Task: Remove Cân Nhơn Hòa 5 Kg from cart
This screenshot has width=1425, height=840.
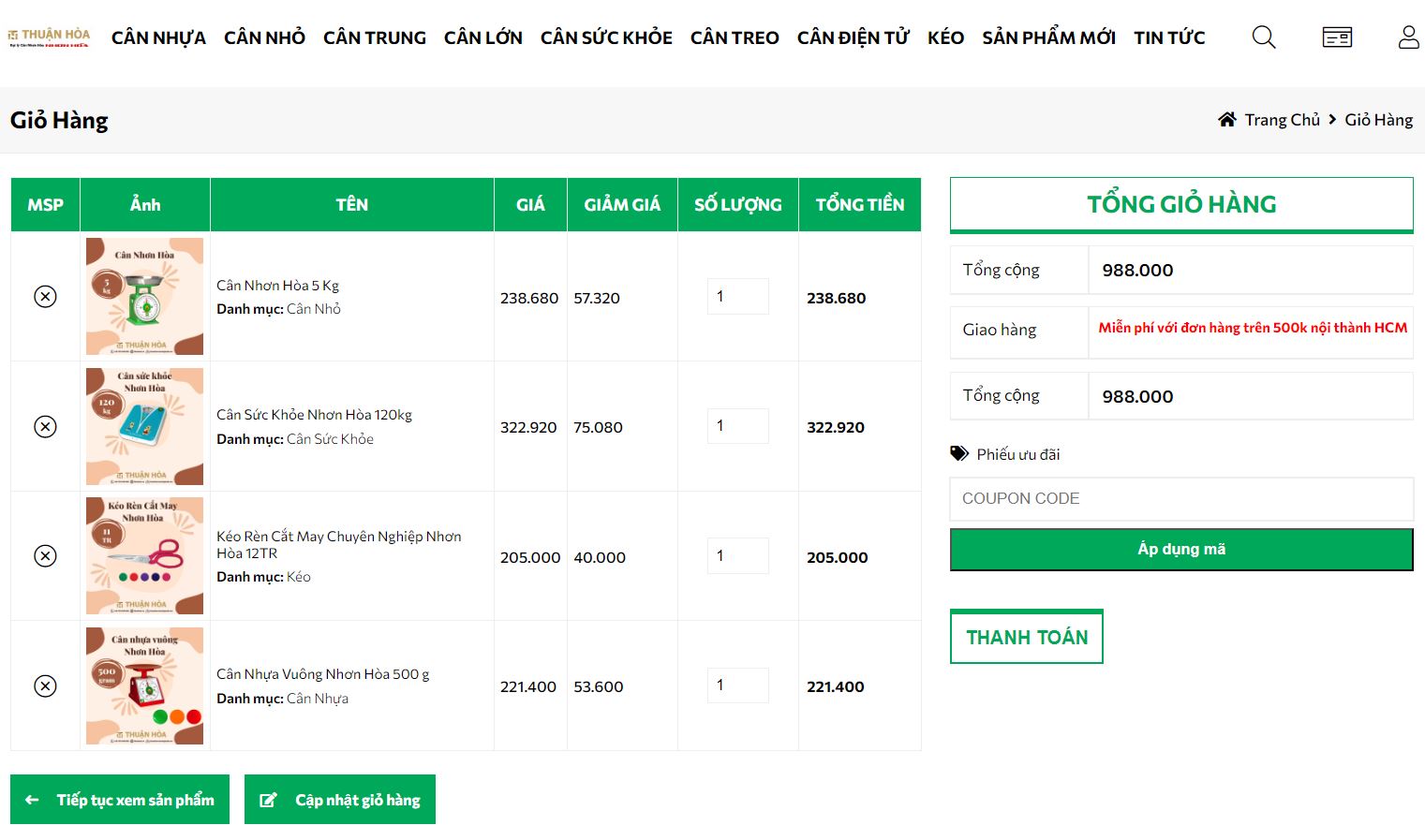Action: [45, 297]
